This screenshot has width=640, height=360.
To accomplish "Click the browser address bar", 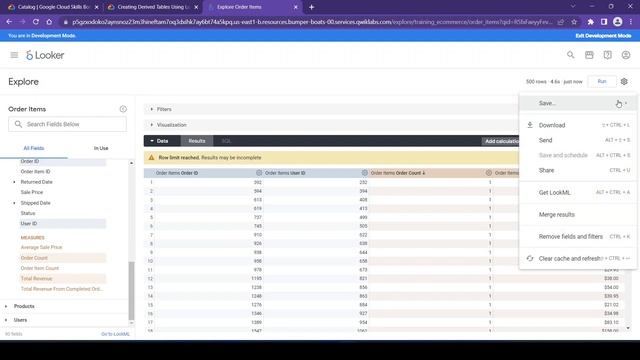I will point(311,22).
